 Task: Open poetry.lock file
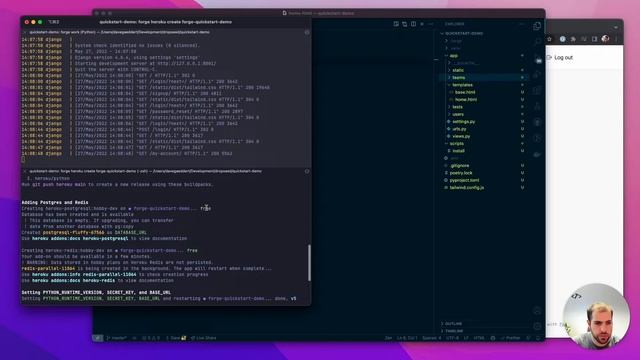(x=461, y=173)
